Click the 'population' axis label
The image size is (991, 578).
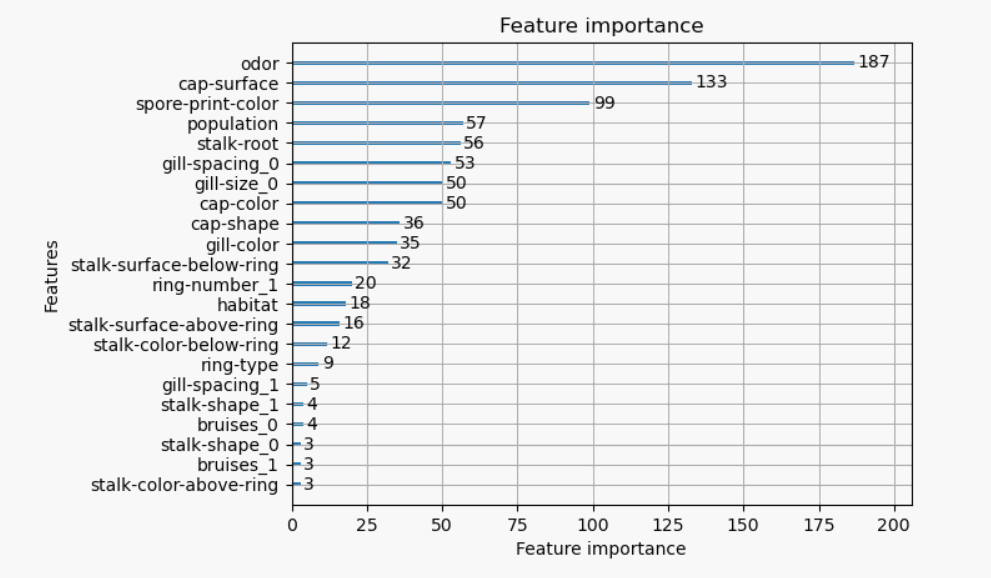click(233, 124)
